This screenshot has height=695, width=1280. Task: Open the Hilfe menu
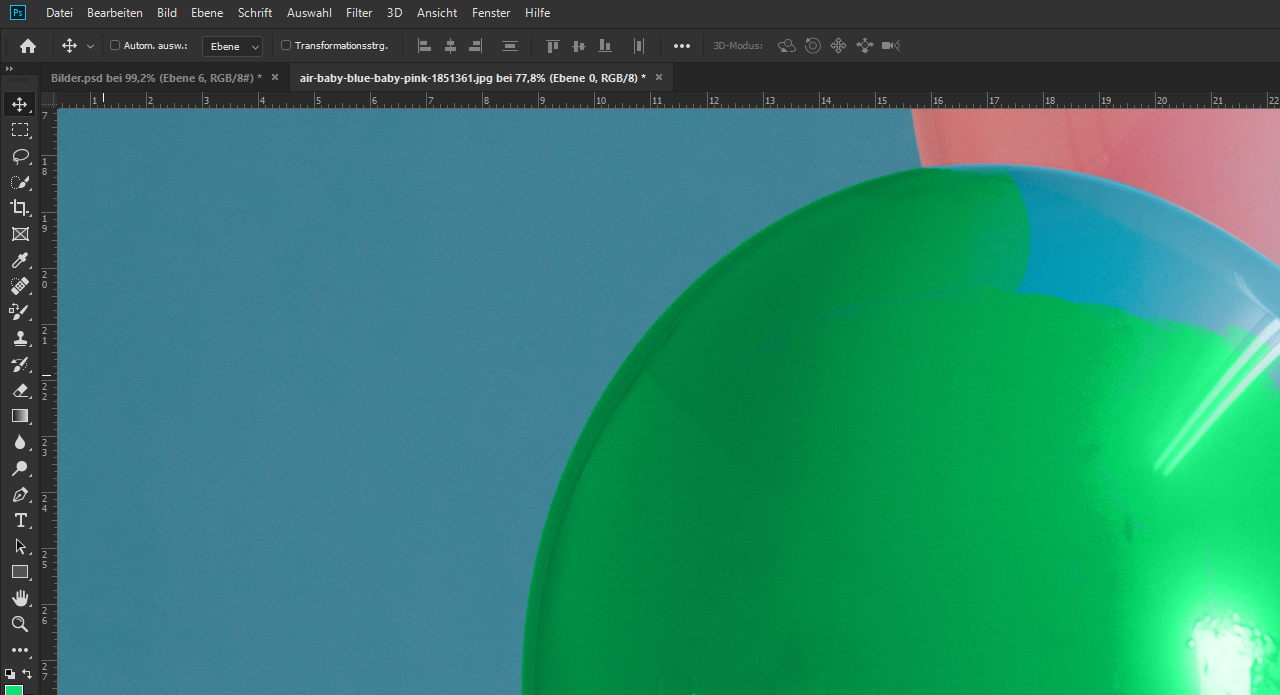537,13
